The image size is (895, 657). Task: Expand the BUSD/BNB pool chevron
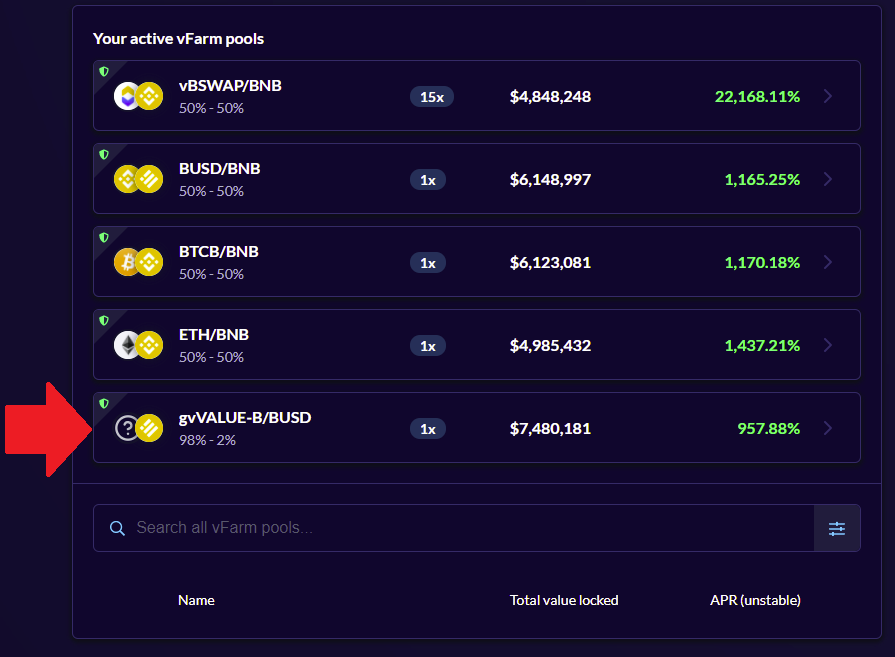pyautogui.click(x=827, y=179)
